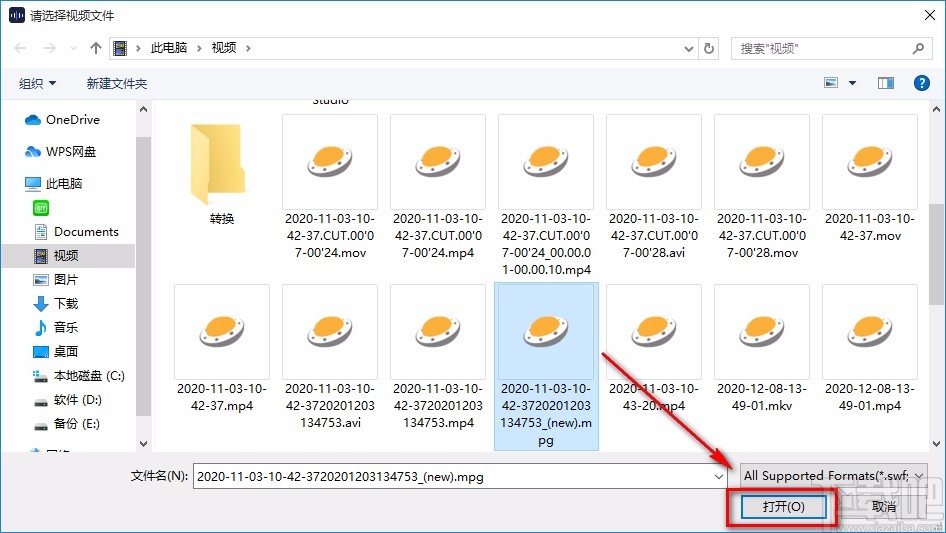
Task: Open the help button
Action: (921, 83)
